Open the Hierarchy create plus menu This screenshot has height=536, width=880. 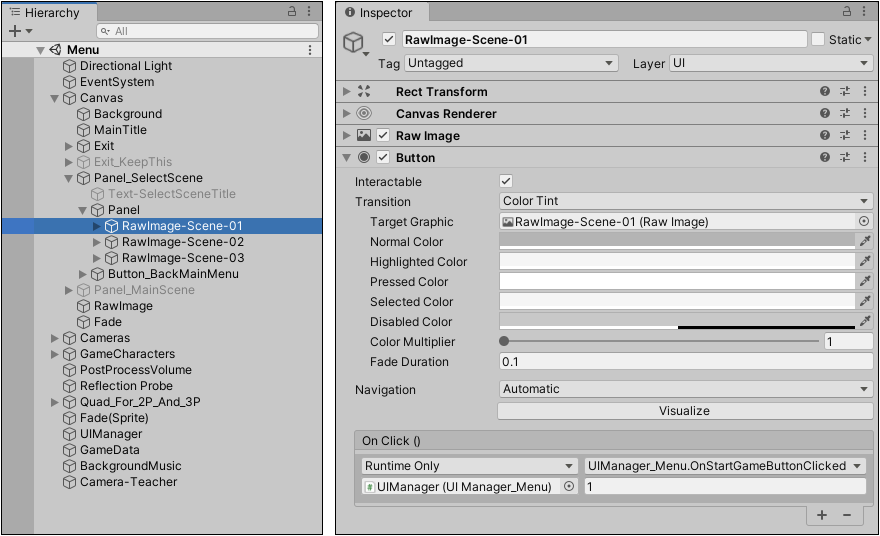click(x=15, y=31)
